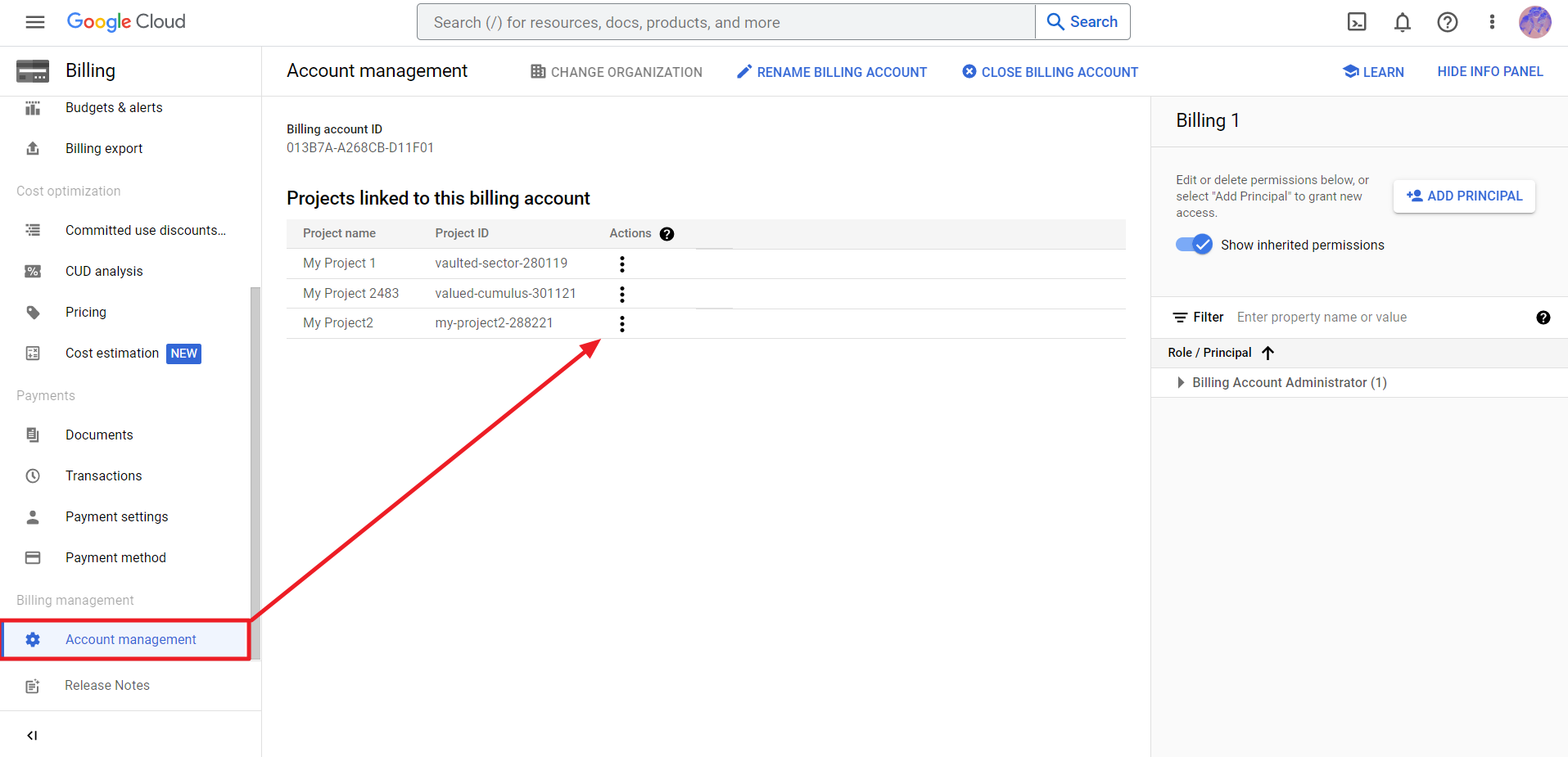Click the Billing credit card icon
The width and height of the screenshot is (1568, 757).
coord(33,71)
